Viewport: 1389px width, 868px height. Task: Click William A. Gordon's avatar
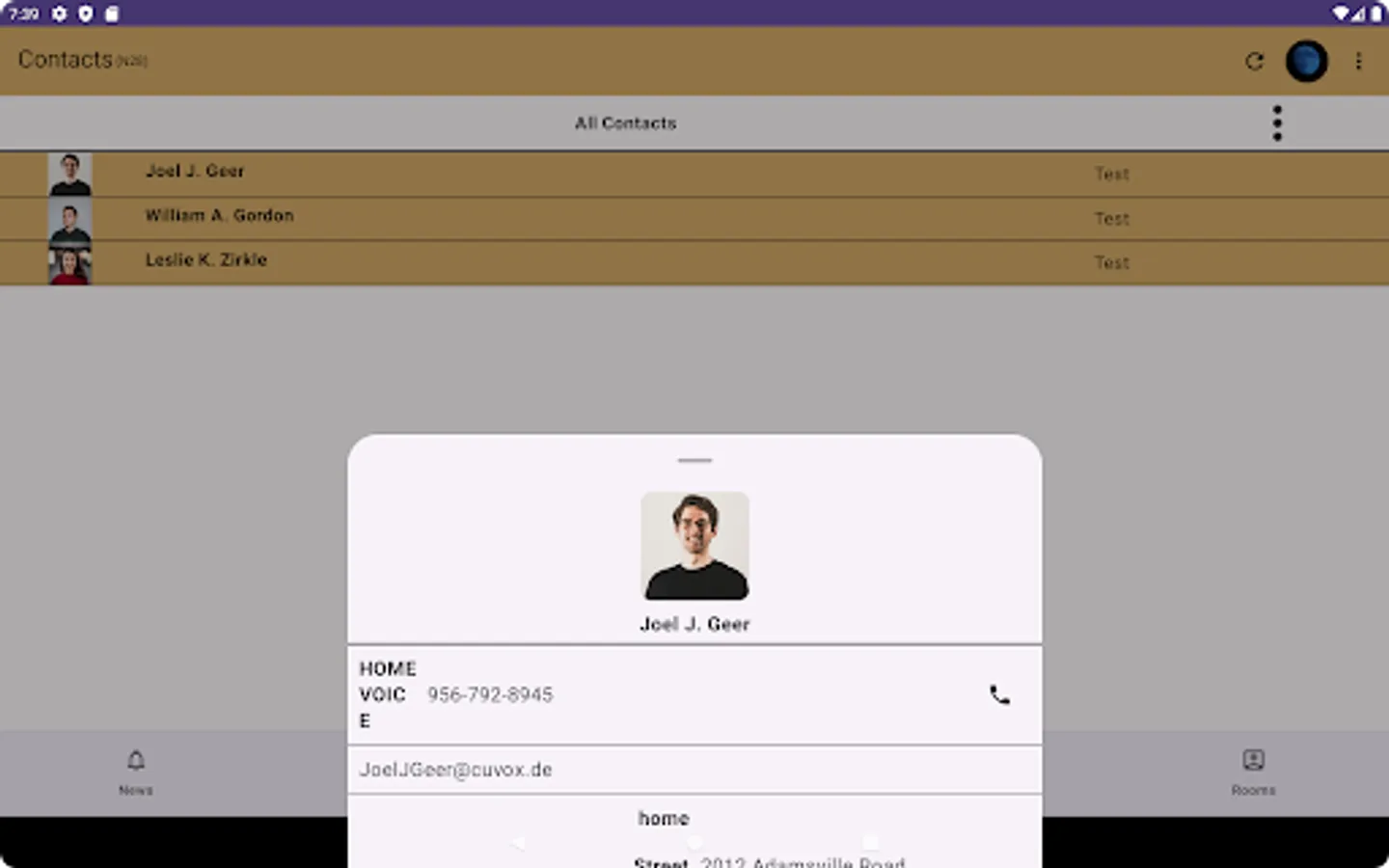(70, 219)
